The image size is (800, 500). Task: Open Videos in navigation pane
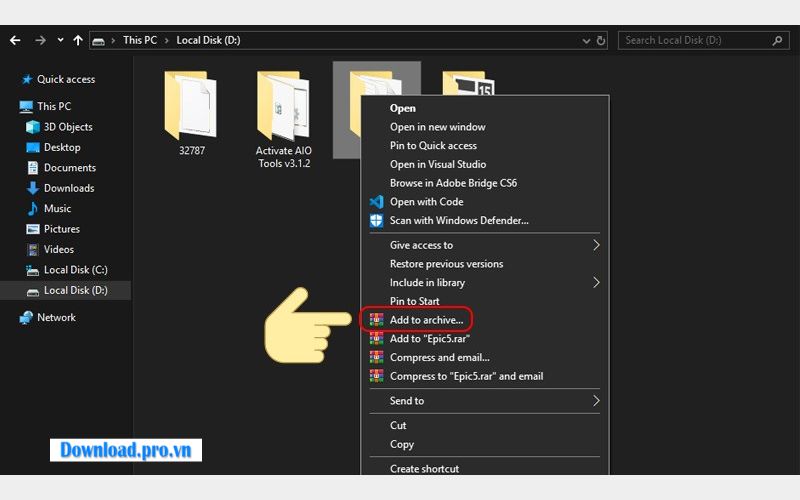59,249
